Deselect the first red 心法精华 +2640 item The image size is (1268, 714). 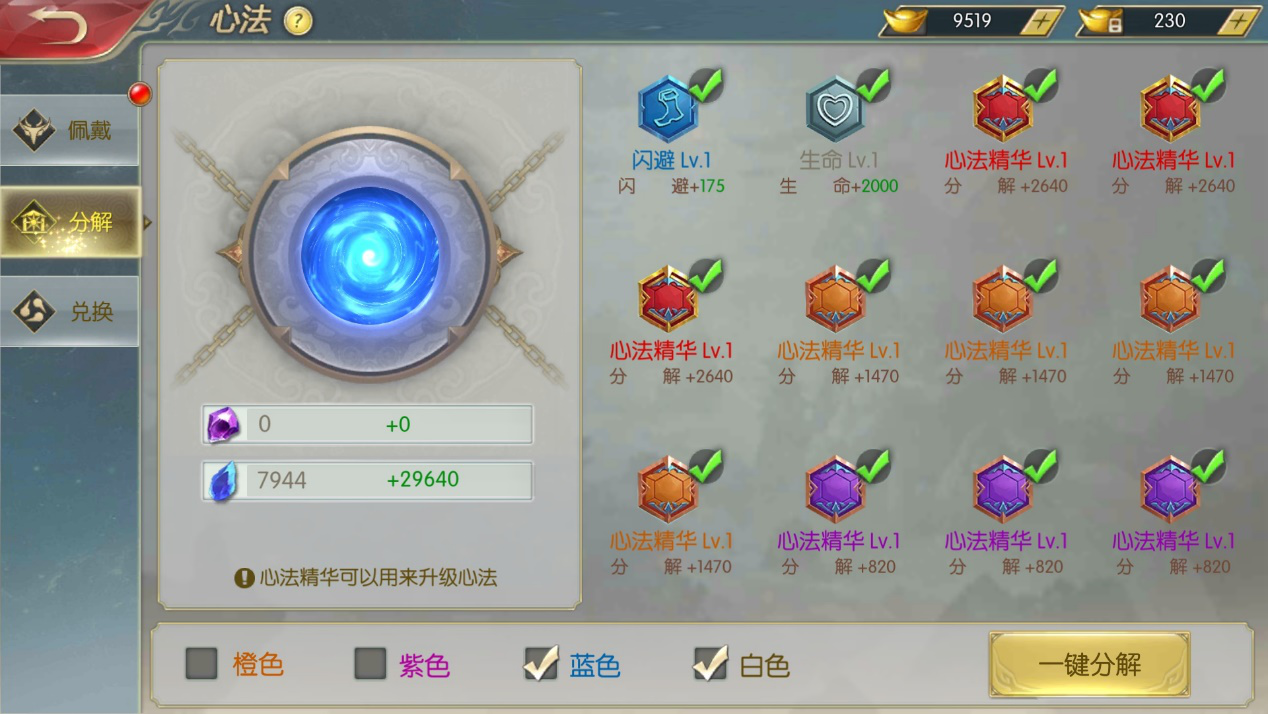pyautogui.click(x=1004, y=109)
